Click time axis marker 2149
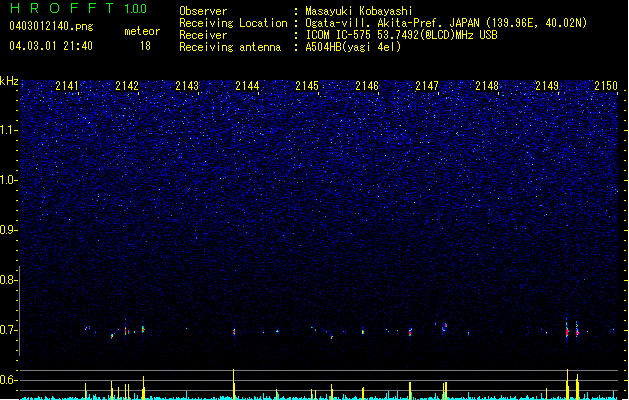Viewport: 629px width, 400px height. [x=547, y=86]
